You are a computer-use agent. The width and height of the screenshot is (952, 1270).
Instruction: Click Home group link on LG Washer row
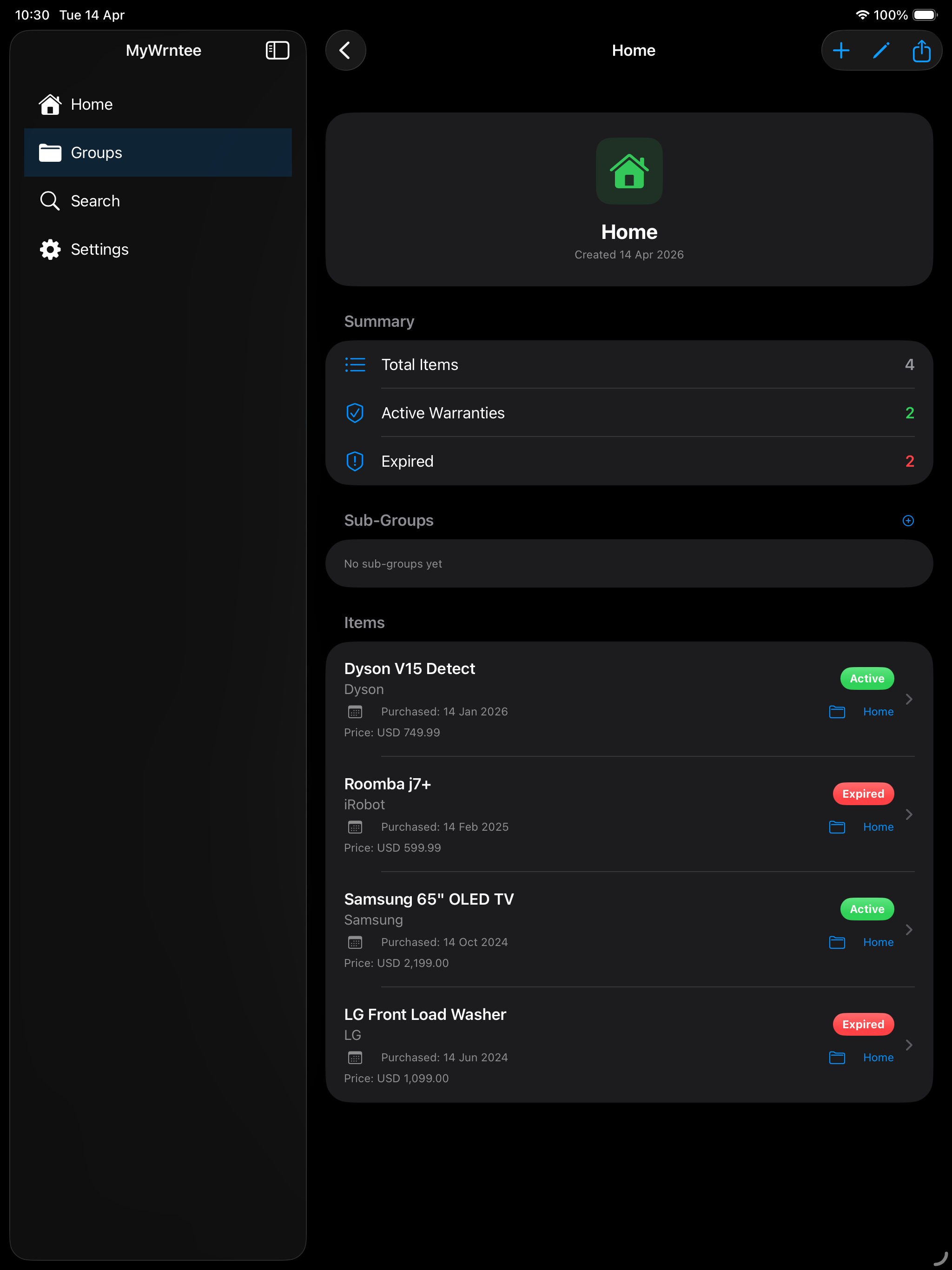pyautogui.click(x=878, y=1058)
